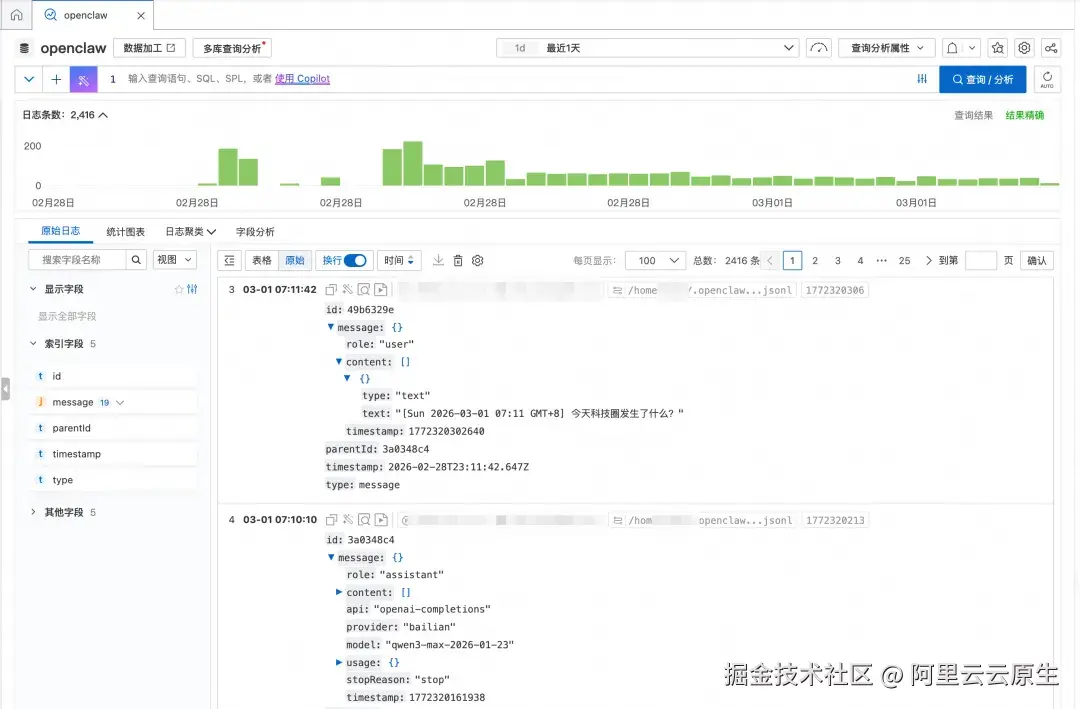
Task: Open the 使用 Copilot link
Action: tap(302, 79)
